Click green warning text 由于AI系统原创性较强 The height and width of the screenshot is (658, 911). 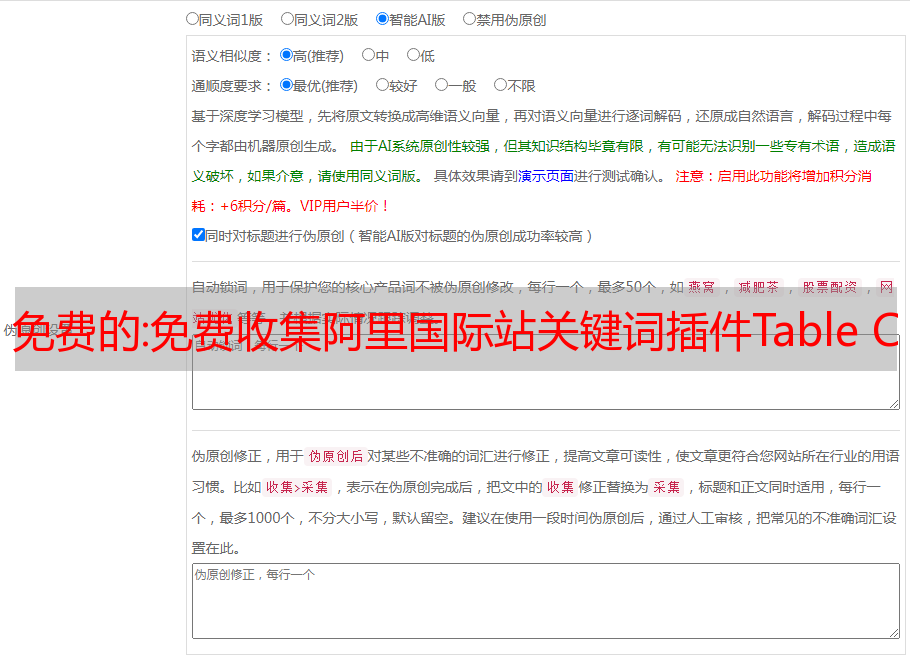tap(419, 146)
